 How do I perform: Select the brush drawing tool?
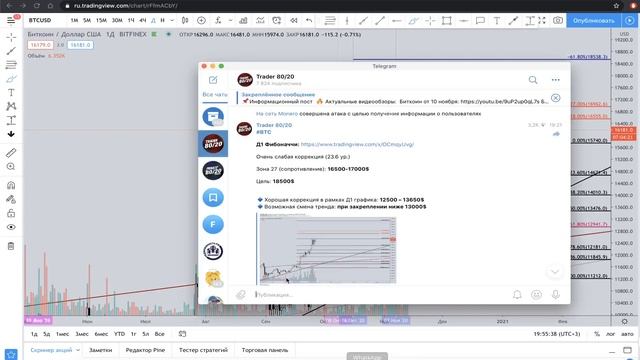(11, 78)
